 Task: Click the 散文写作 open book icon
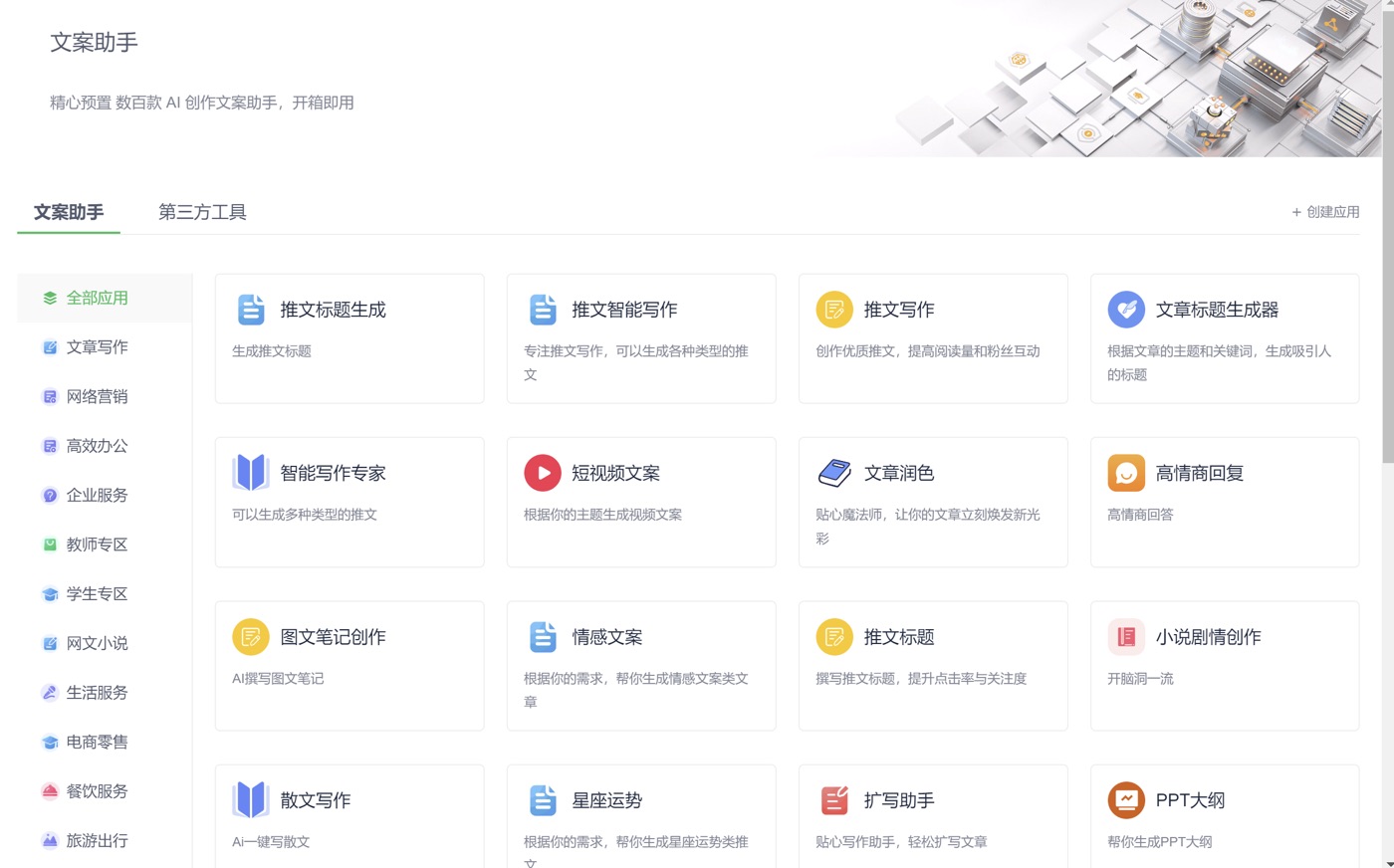pos(251,800)
